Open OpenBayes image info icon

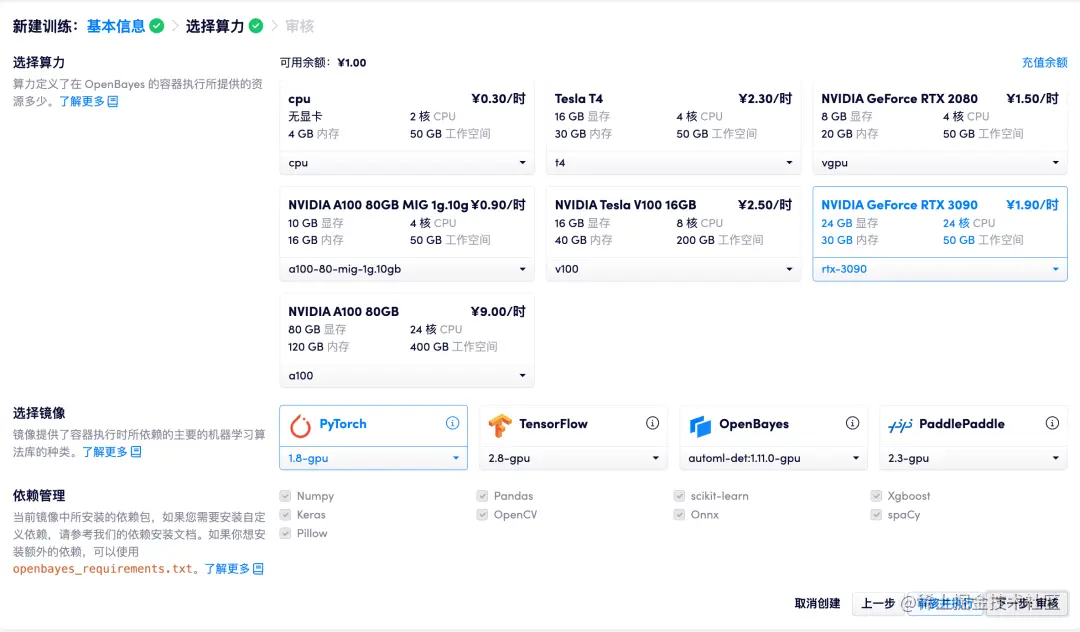(x=852, y=423)
